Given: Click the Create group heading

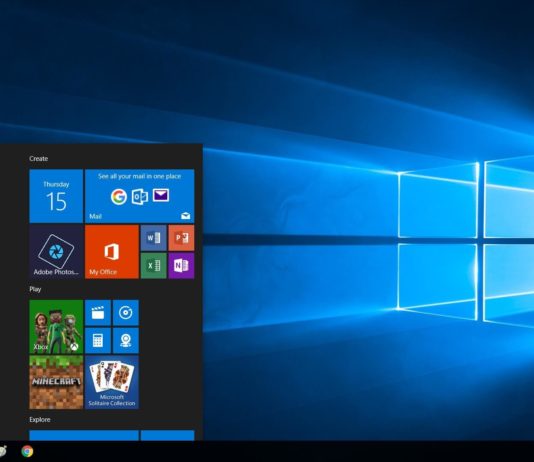Looking at the screenshot, I should [x=38, y=159].
